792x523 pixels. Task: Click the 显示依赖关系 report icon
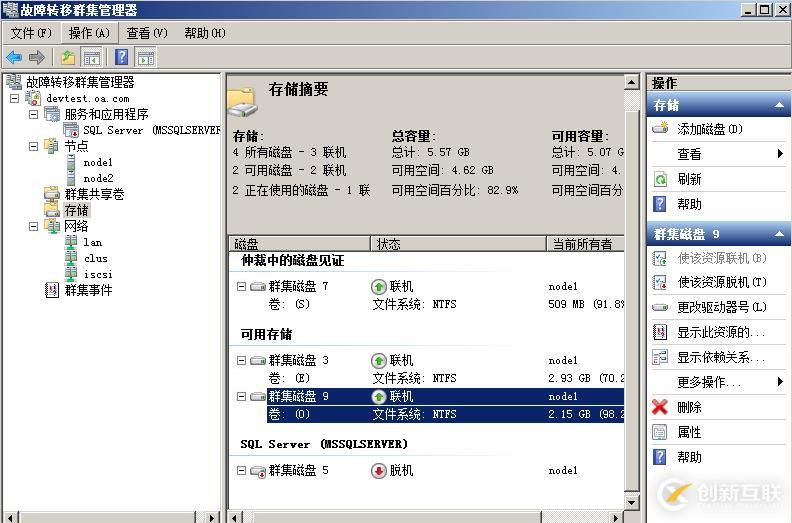click(x=660, y=357)
